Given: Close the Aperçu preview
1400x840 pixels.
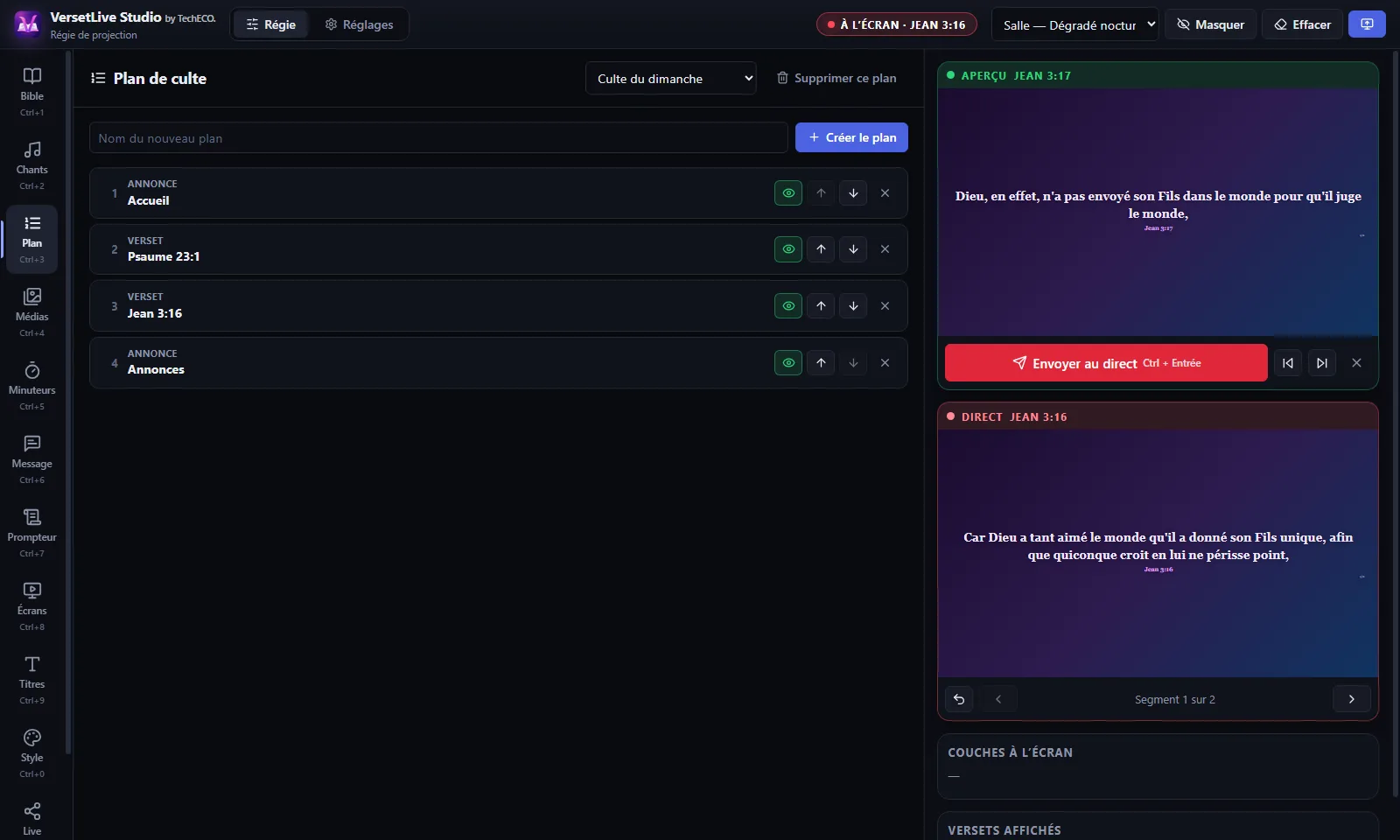Looking at the screenshot, I should (x=1356, y=363).
